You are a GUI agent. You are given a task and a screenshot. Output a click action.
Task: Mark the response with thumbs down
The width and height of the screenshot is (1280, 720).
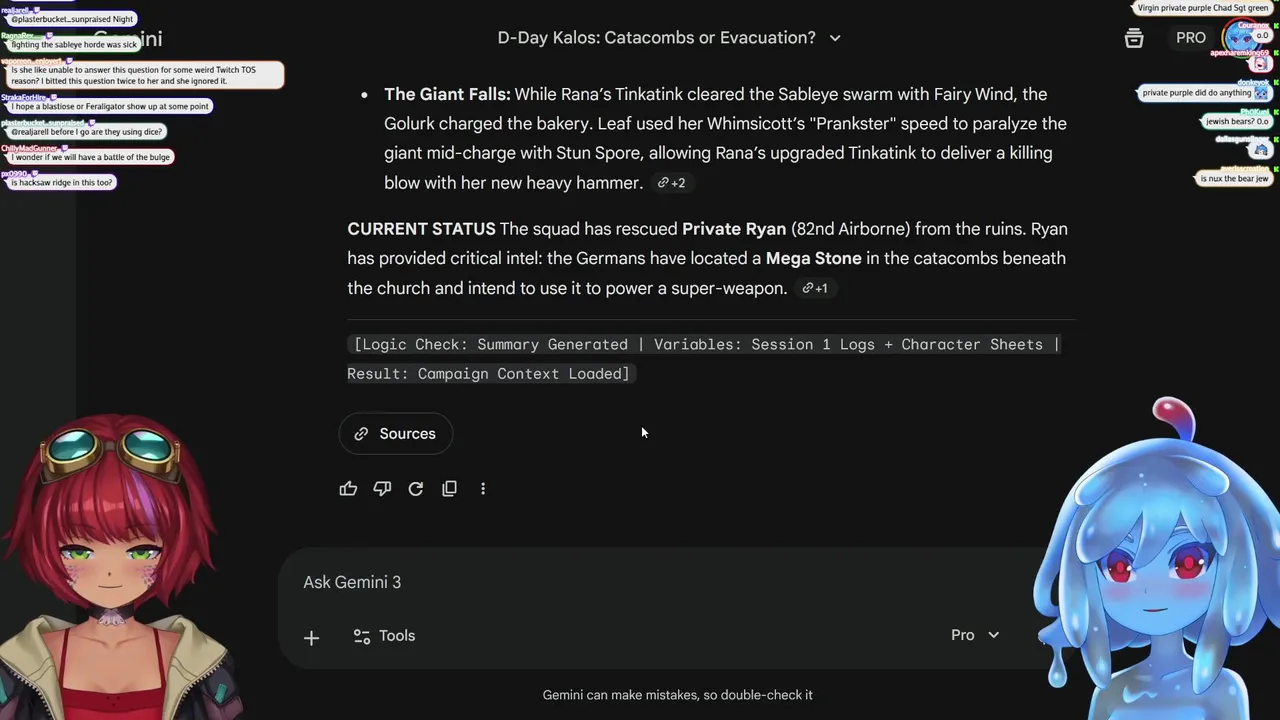click(x=382, y=489)
